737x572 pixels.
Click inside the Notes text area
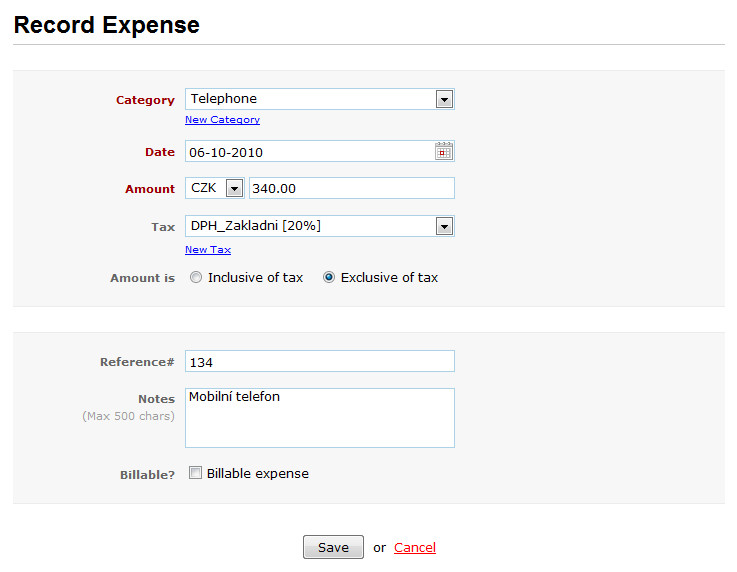(x=320, y=418)
